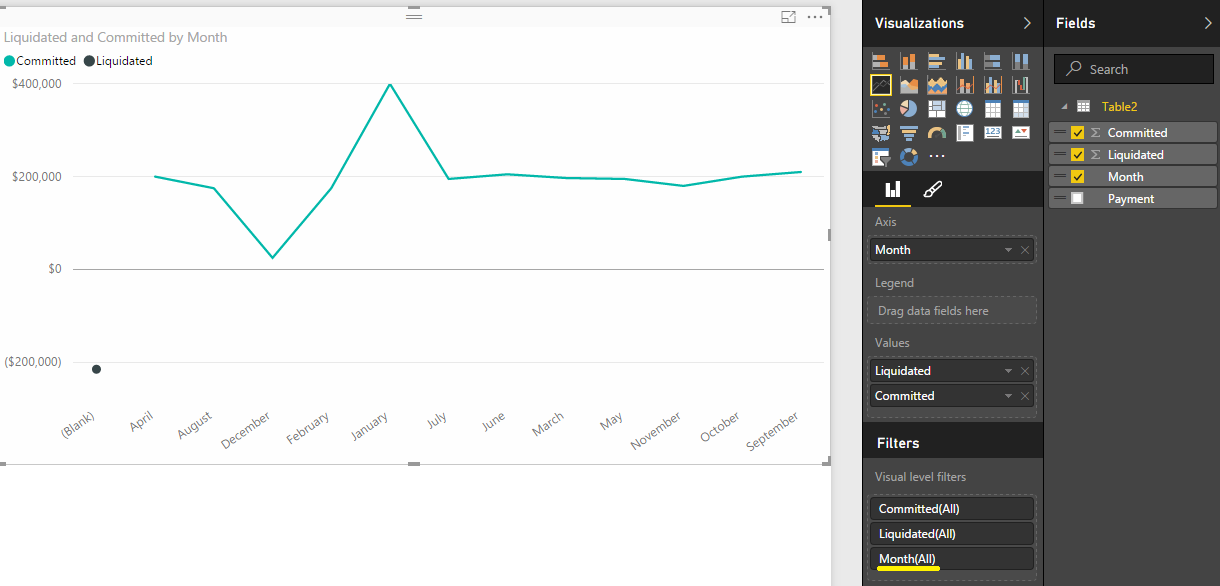Image resolution: width=1220 pixels, height=586 pixels.
Task: Select the scatter chart visualization
Action: [881, 109]
